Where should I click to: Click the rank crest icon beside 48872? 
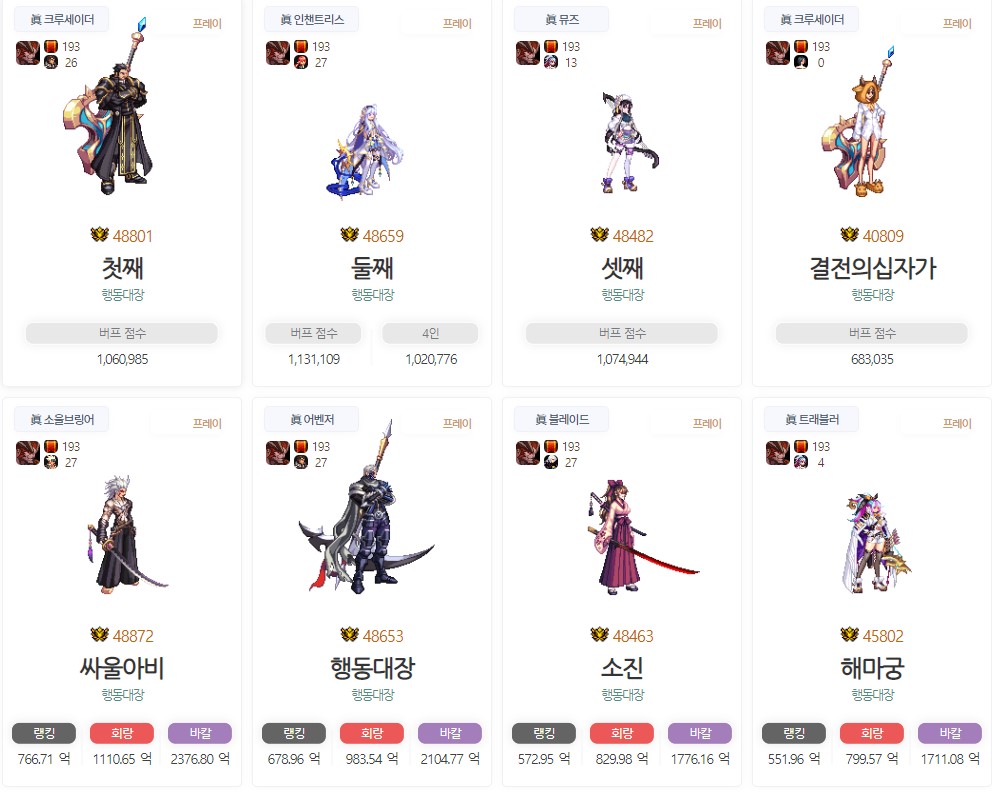99,635
